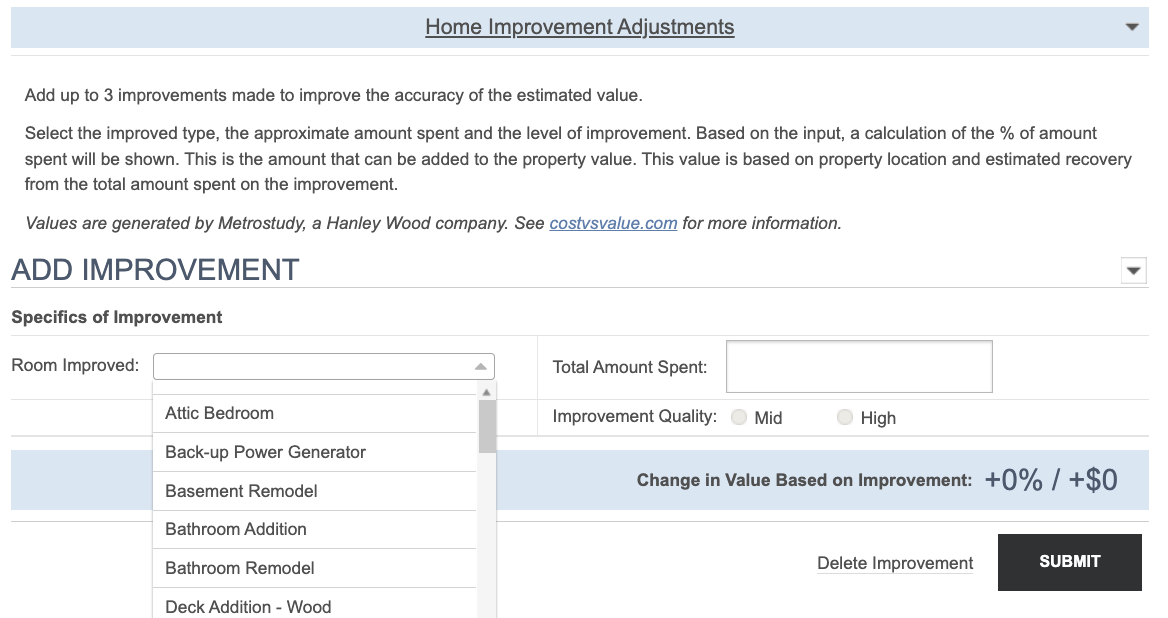Click the Total Amount Spent field

(x=858, y=366)
